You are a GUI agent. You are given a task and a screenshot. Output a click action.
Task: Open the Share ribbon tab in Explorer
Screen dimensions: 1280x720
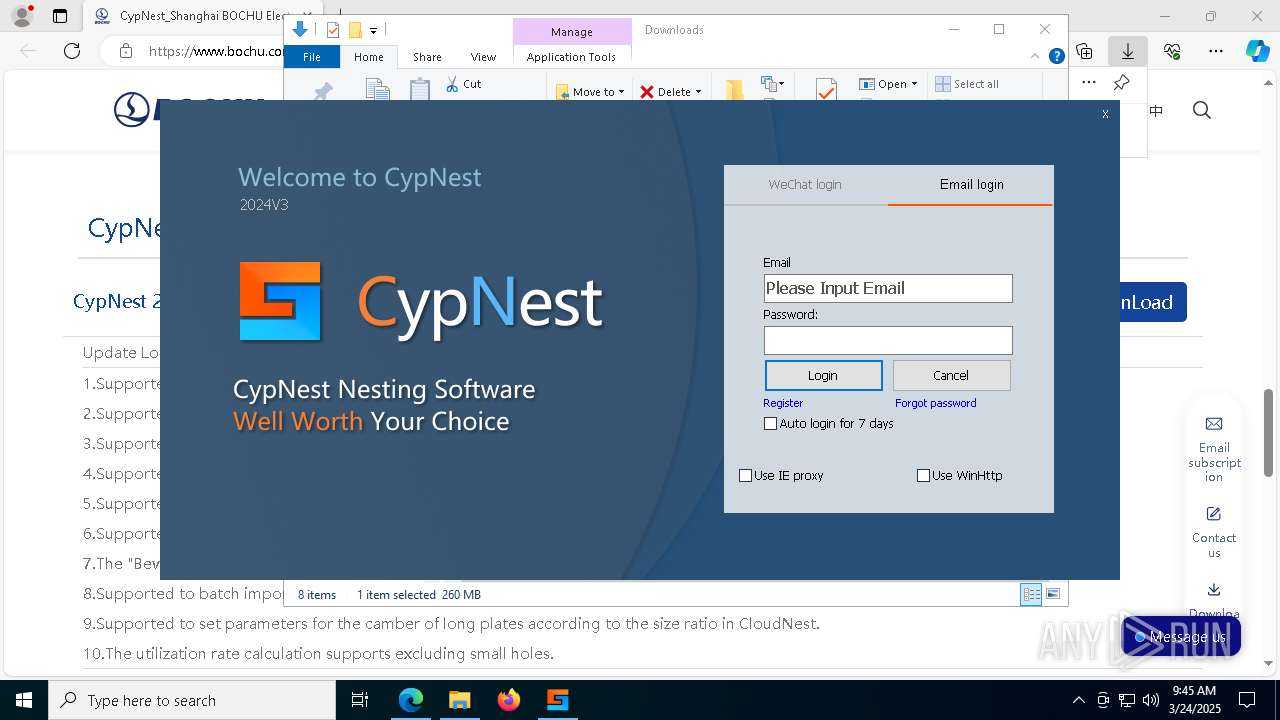click(427, 57)
